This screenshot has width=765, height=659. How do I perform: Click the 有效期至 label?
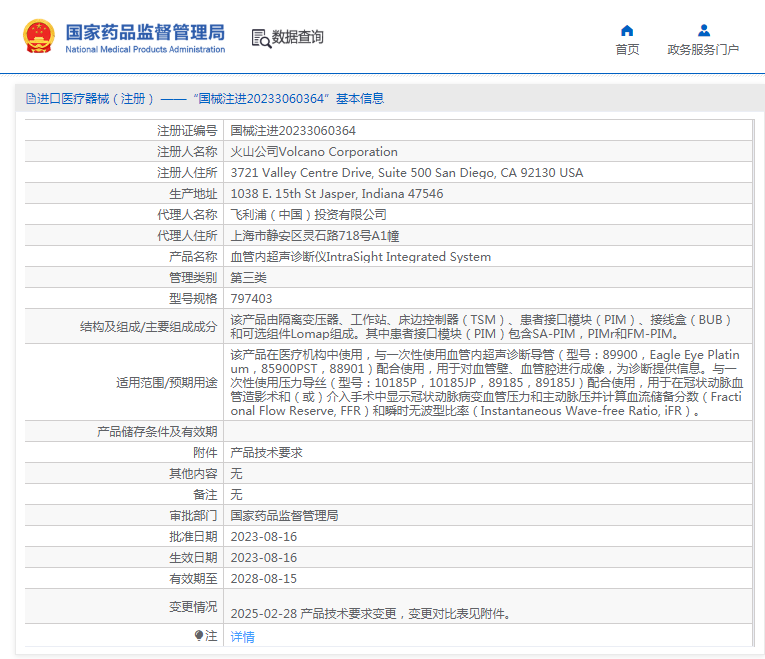pyautogui.click(x=193, y=579)
